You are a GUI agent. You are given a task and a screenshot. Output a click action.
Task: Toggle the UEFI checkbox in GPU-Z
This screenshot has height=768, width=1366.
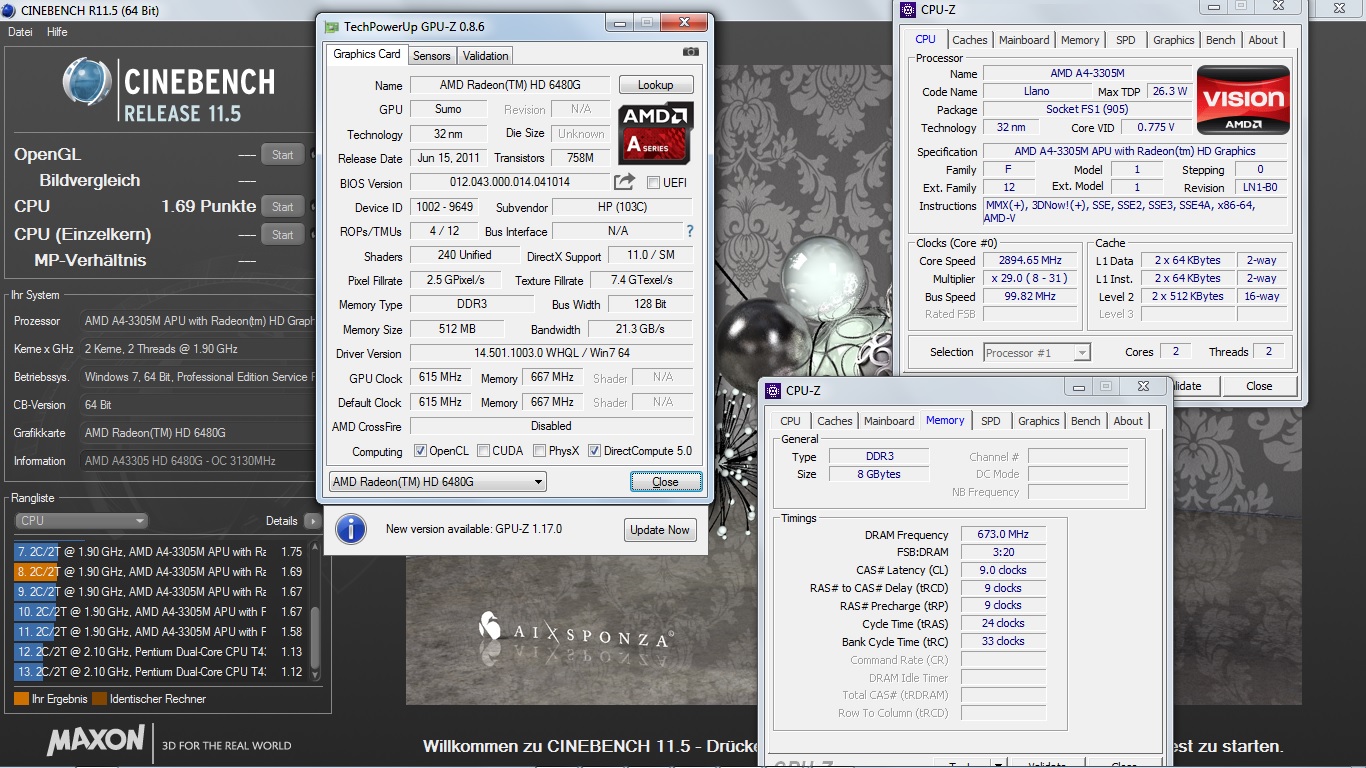point(653,183)
